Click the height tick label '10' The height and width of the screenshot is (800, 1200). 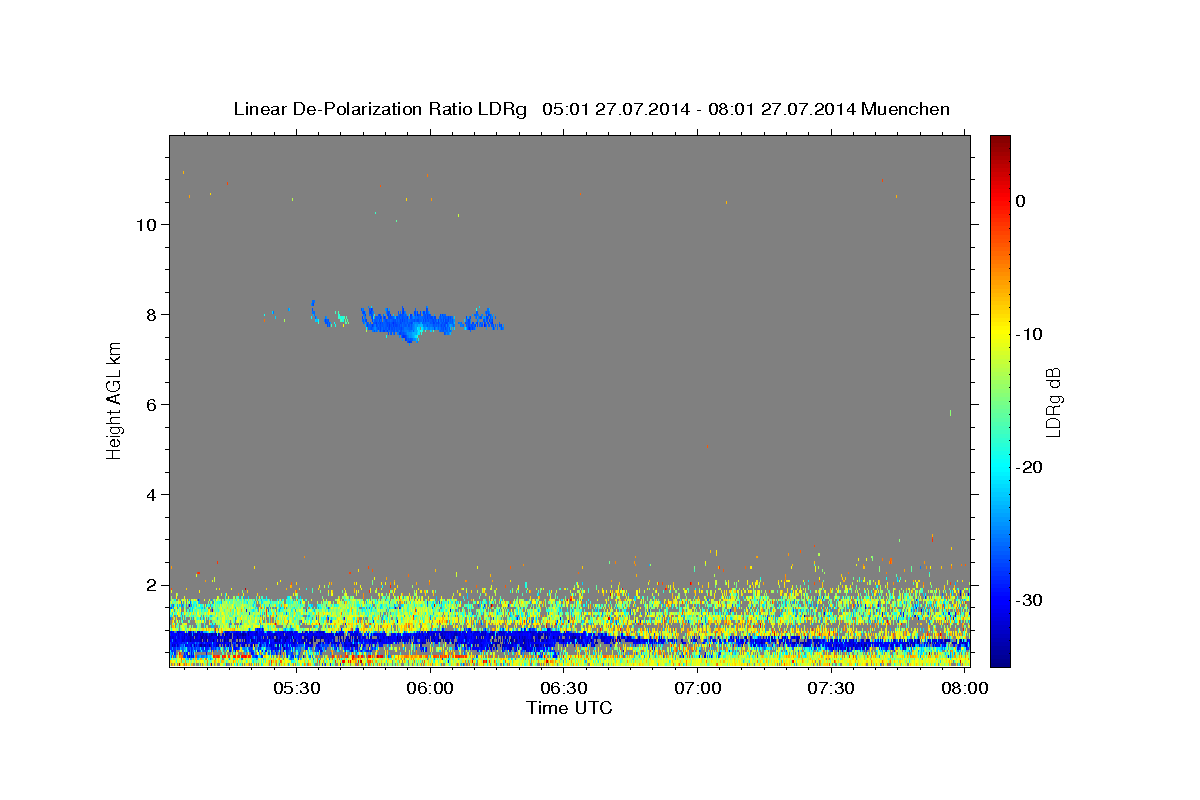click(x=145, y=224)
